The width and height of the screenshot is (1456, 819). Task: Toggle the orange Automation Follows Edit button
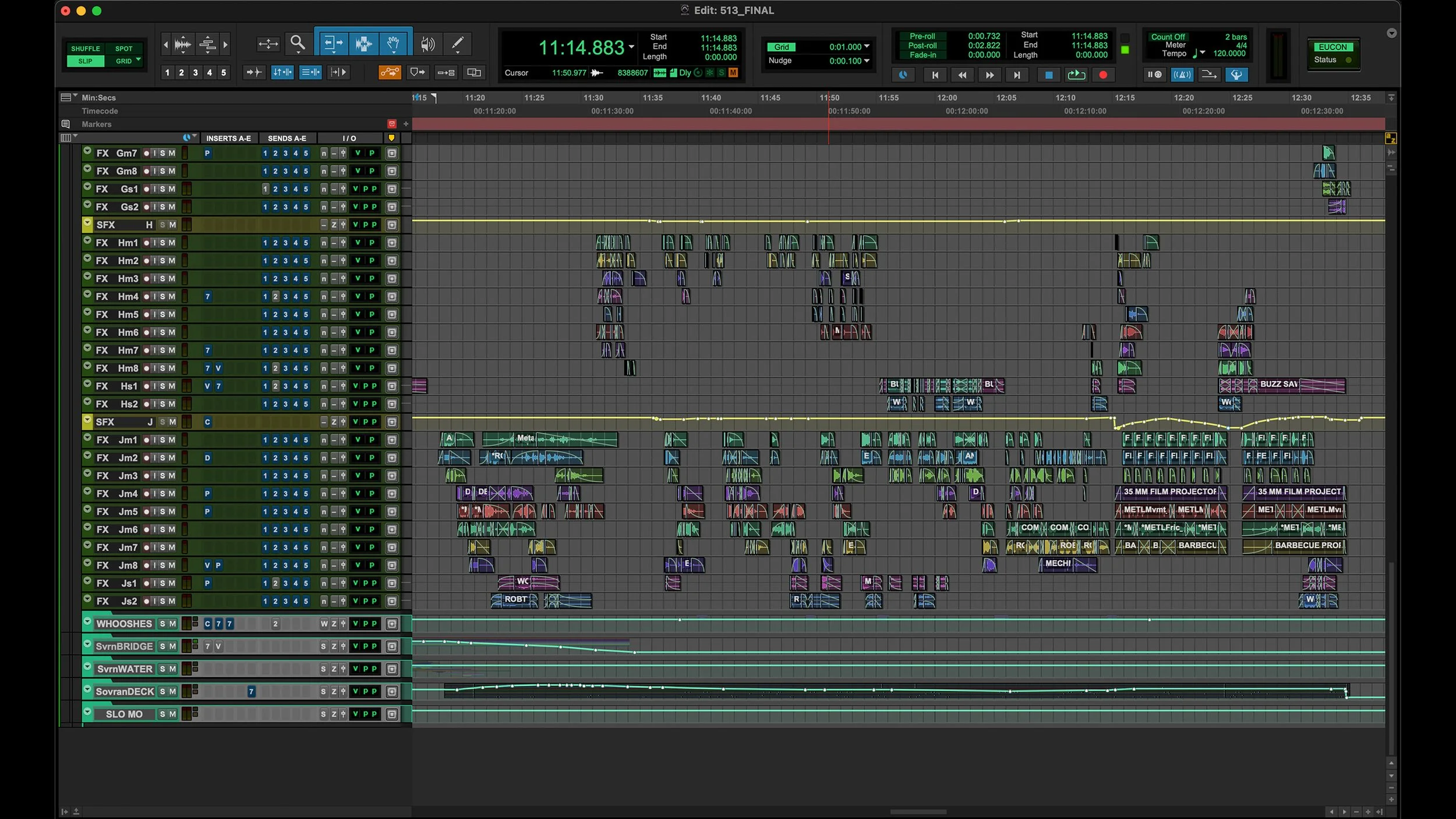point(390,72)
